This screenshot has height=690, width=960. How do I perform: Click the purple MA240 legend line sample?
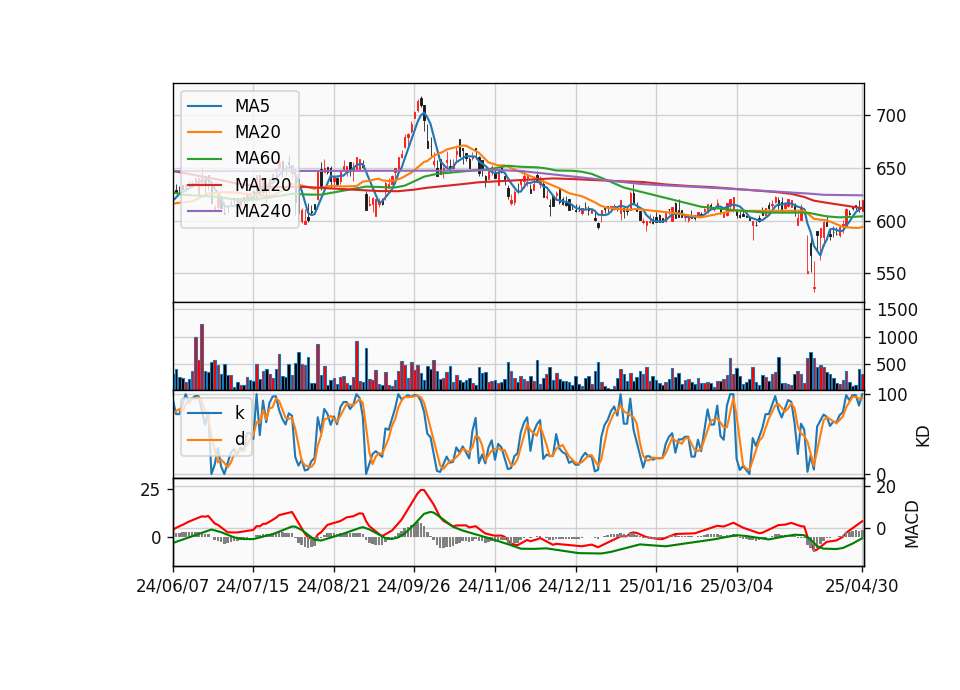pos(204,211)
